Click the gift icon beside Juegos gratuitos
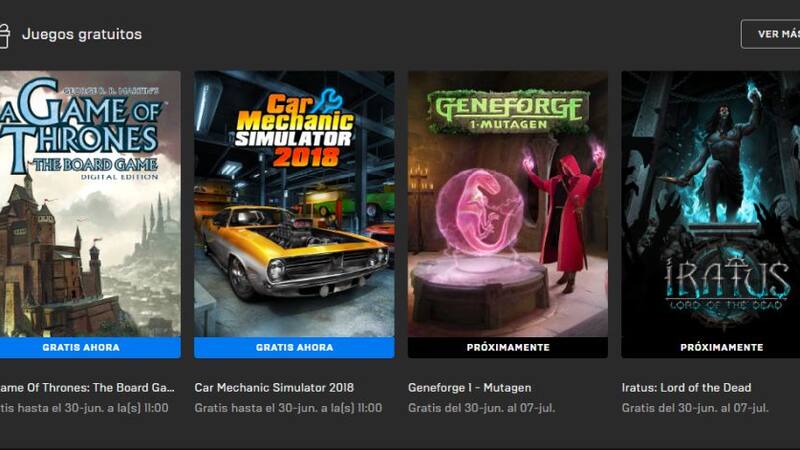The image size is (800, 450). click(4, 36)
